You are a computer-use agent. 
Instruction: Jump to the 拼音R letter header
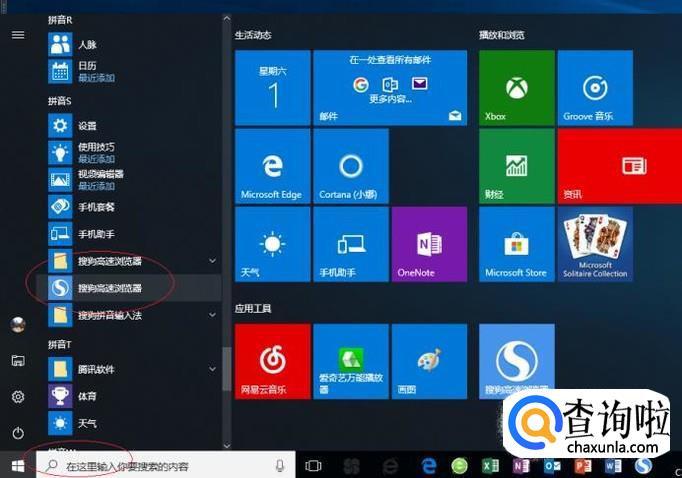pyautogui.click(x=60, y=20)
